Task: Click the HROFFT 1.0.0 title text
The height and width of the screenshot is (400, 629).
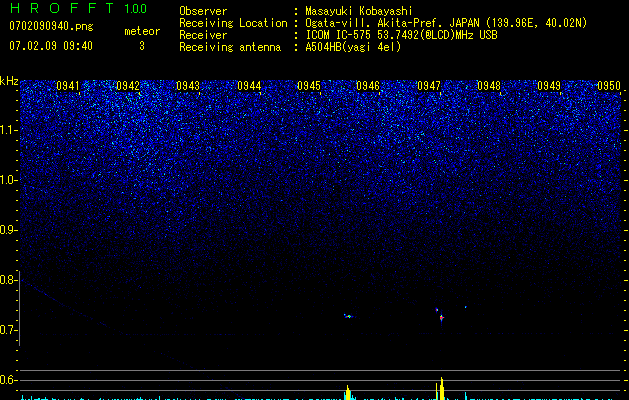Action: point(78,8)
